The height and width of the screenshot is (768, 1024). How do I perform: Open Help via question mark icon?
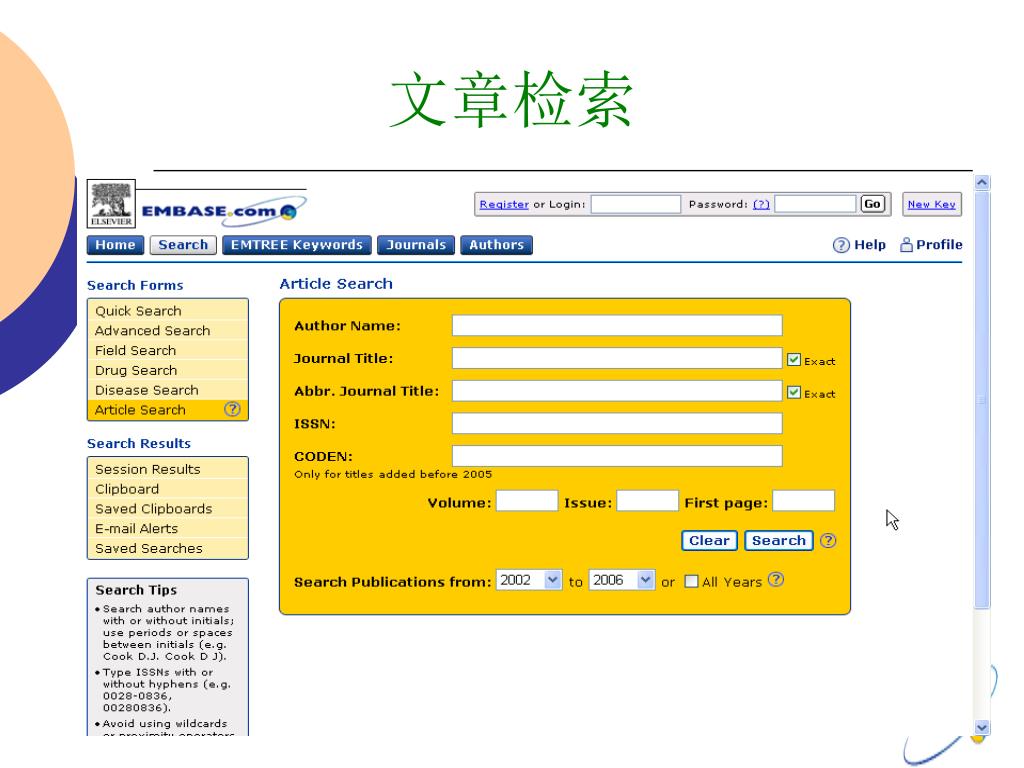click(841, 245)
